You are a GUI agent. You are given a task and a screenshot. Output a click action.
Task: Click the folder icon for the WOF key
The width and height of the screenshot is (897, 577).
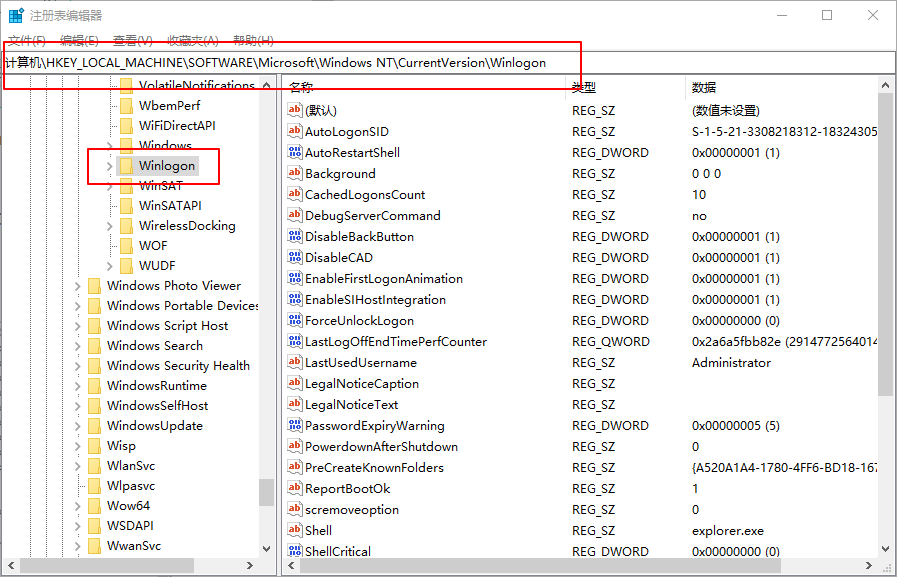tap(126, 245)
